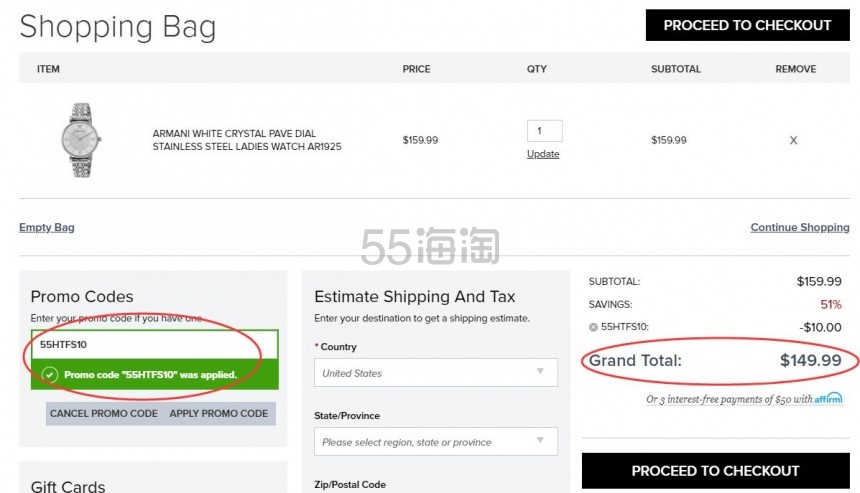Click the top Proceed to Checkout button

747,25
